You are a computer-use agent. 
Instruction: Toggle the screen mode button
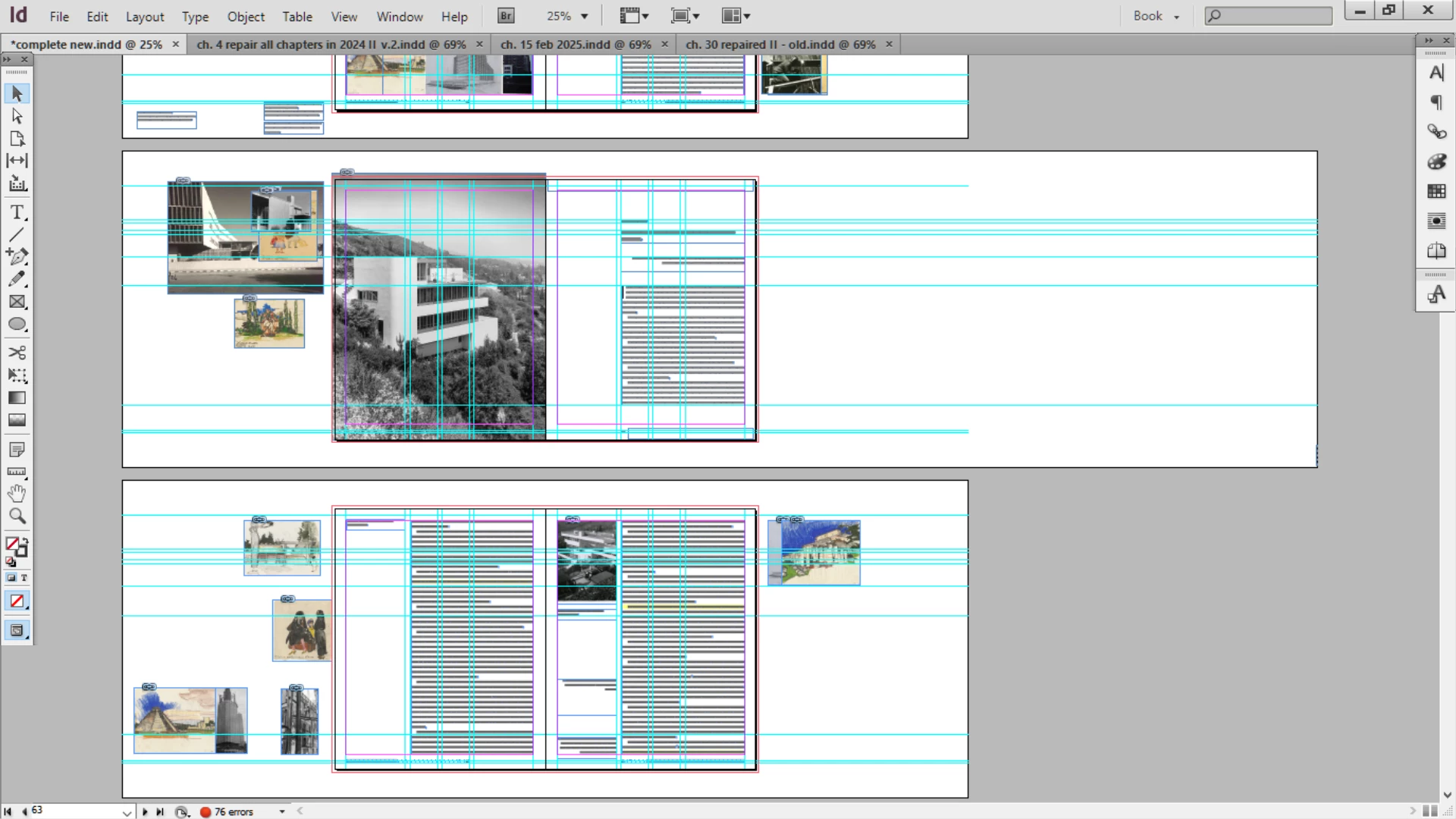tap(17, 630)
